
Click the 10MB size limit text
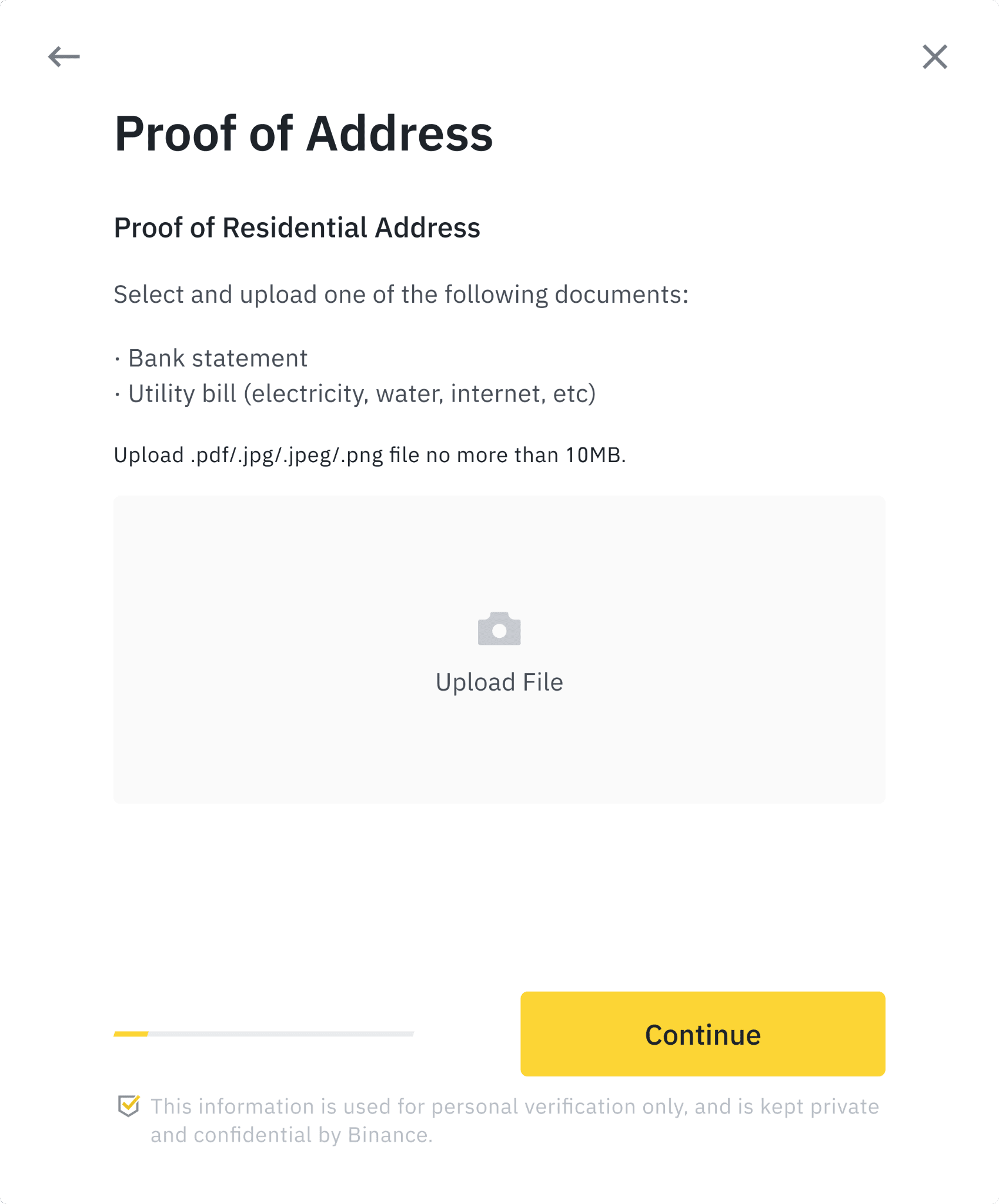[x=593, y=456]
